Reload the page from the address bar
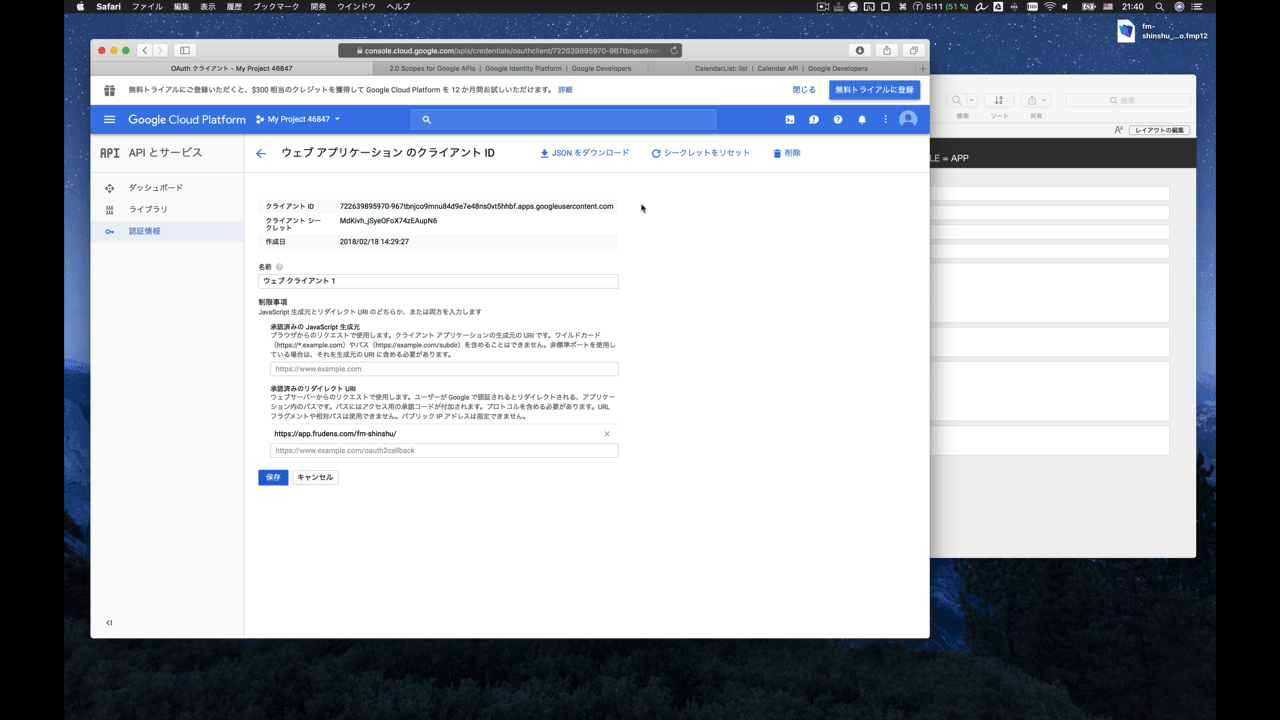Screen dimensions: 1280x720 click(674, 50)
